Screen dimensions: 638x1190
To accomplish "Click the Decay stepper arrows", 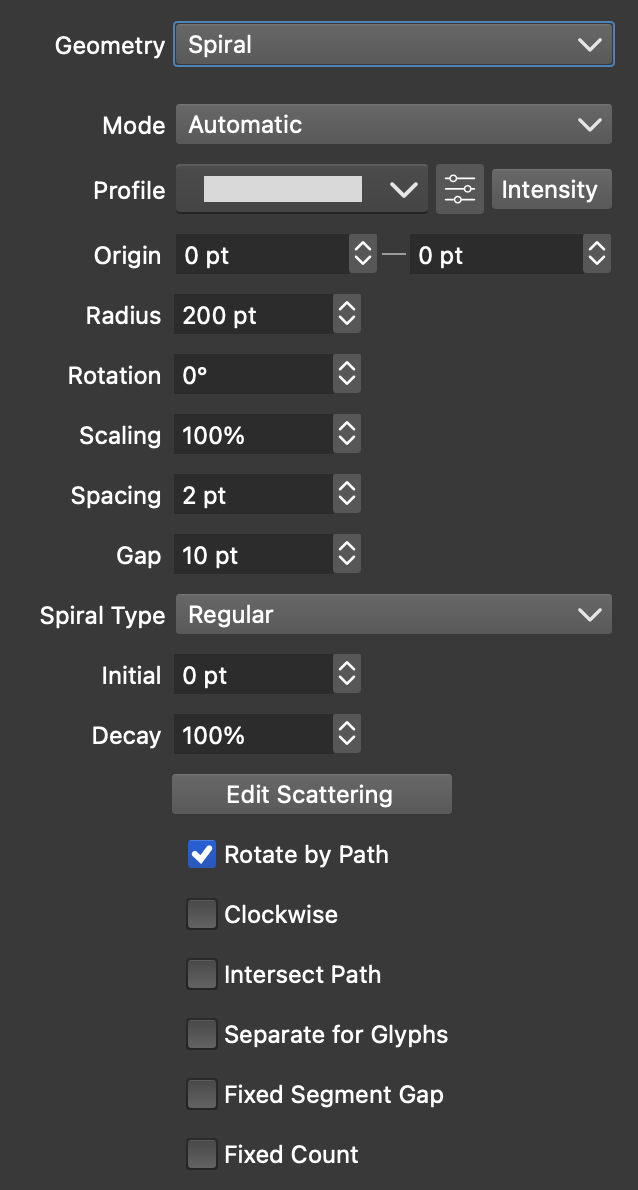I will (347, 735).
